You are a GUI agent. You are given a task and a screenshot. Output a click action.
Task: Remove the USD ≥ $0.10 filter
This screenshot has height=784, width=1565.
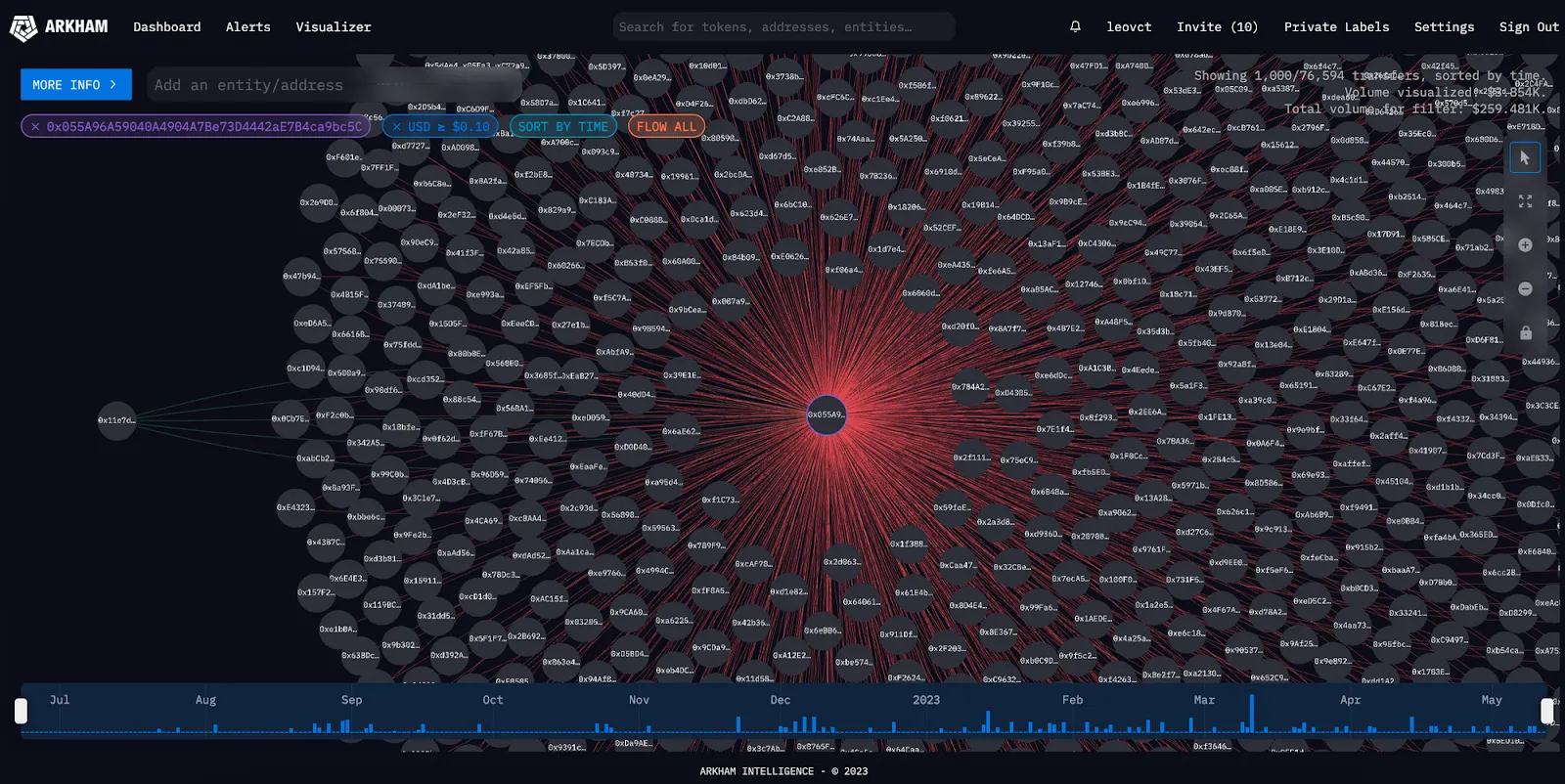pos(396,127)
